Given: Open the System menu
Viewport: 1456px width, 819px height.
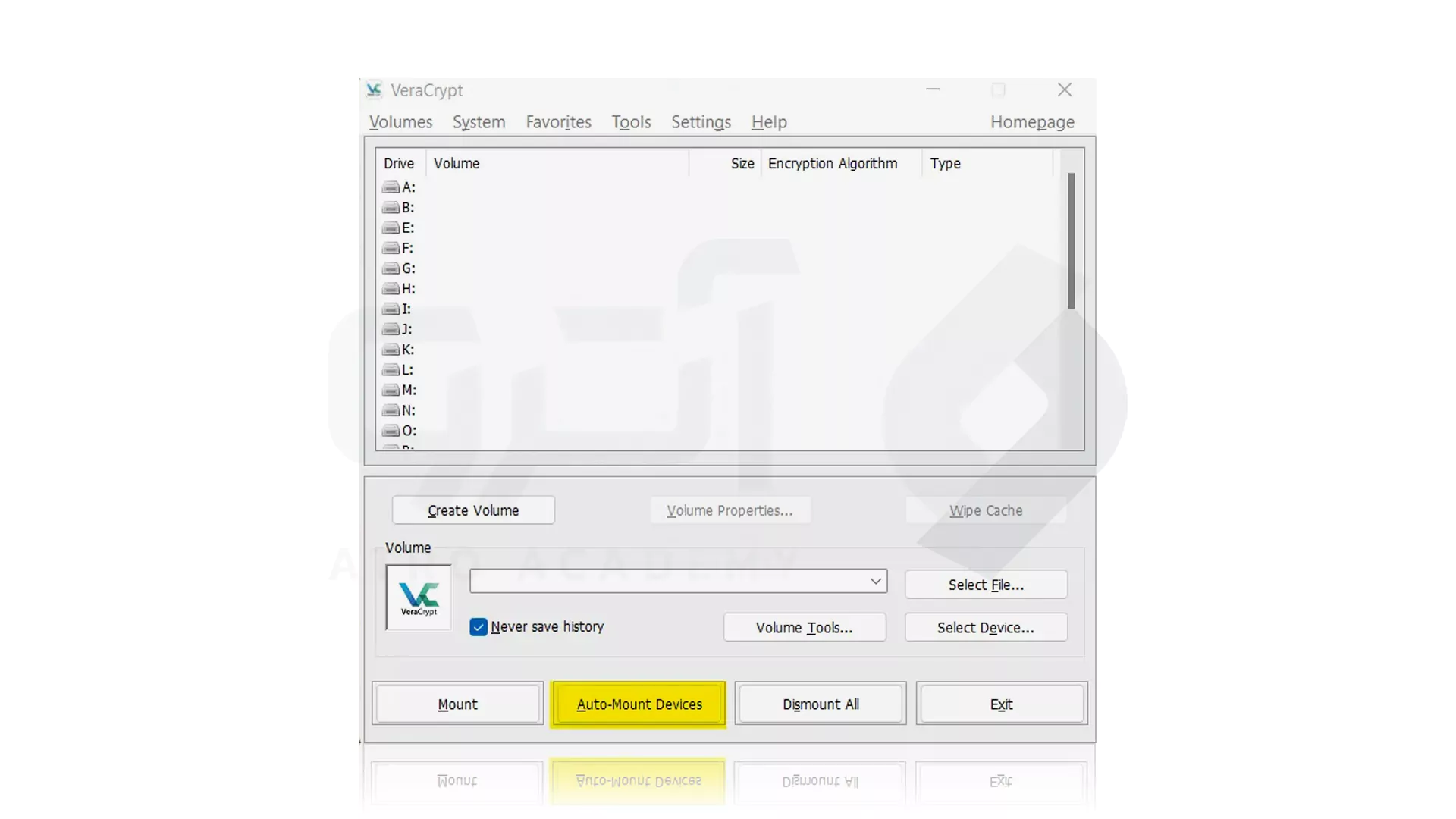Looking at the screenshot, I should pos(479,122).
